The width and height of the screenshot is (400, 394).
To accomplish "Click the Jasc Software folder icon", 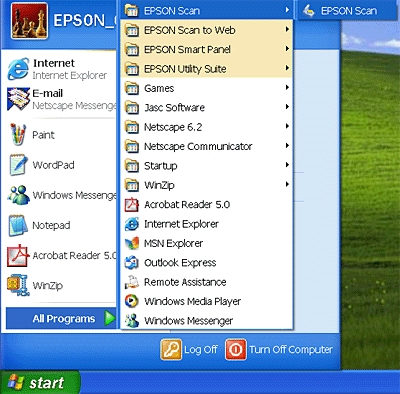I will (132, 108).
